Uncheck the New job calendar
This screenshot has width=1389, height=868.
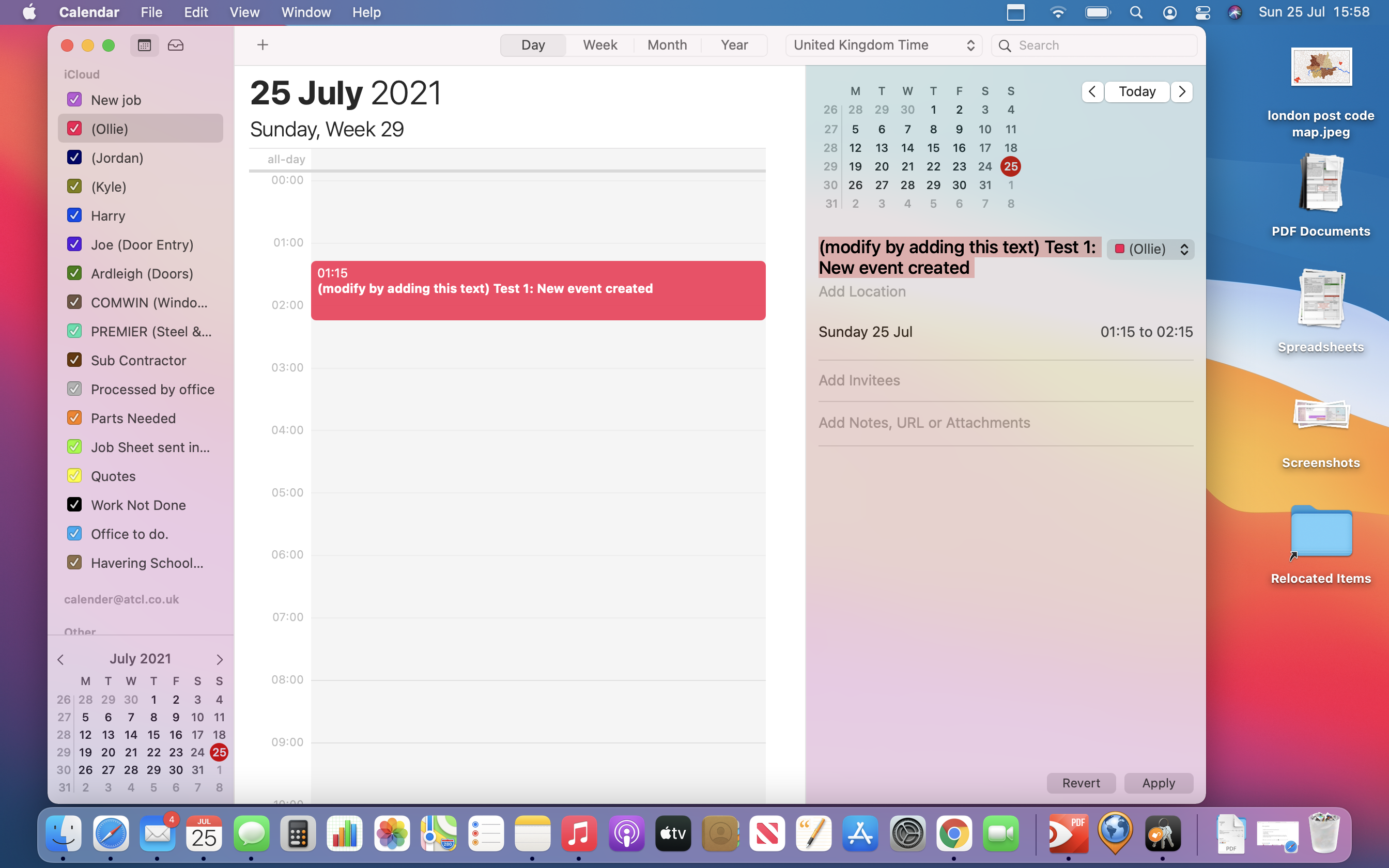74,99
